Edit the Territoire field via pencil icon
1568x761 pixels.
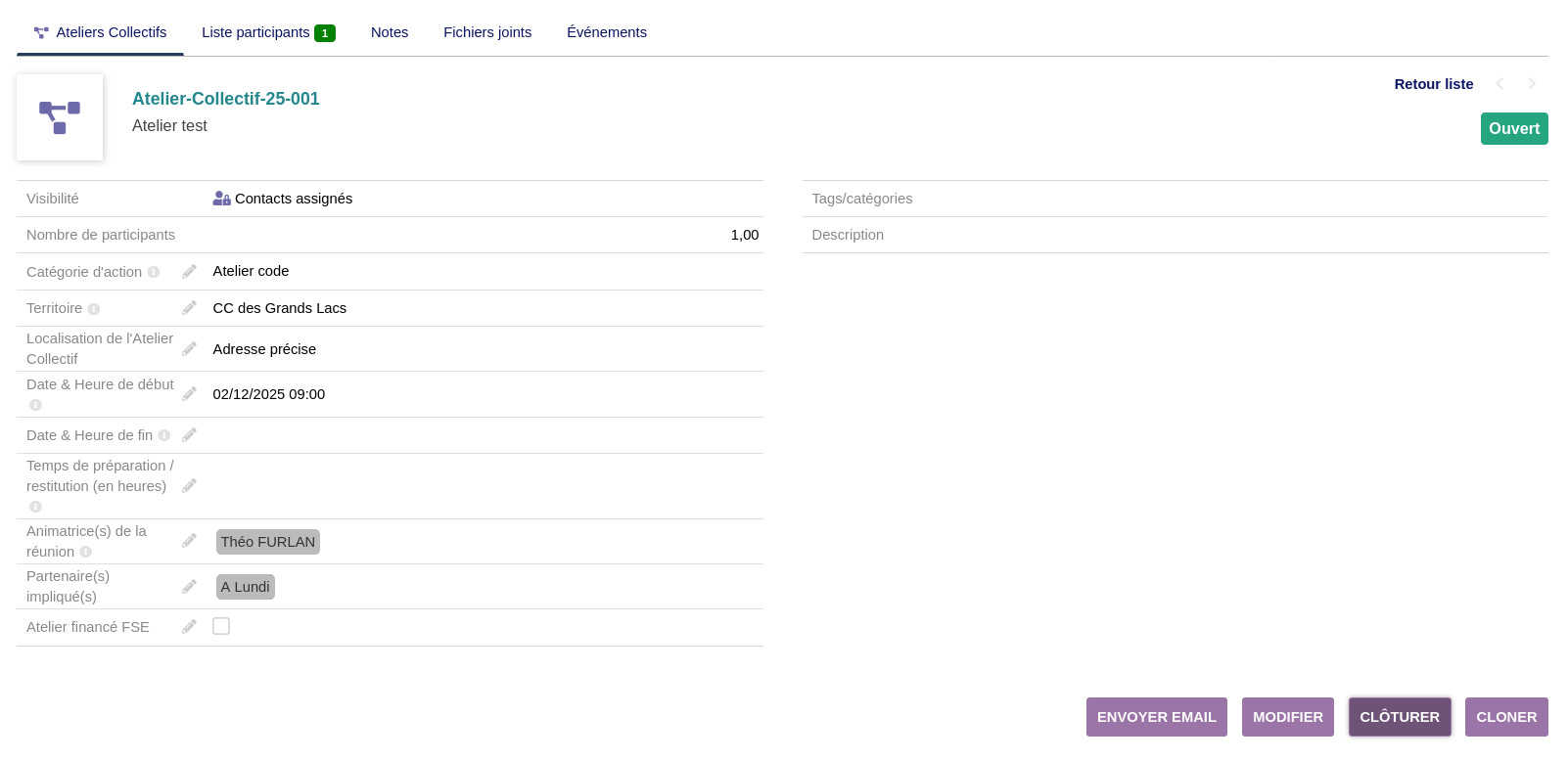click(189, 308)
